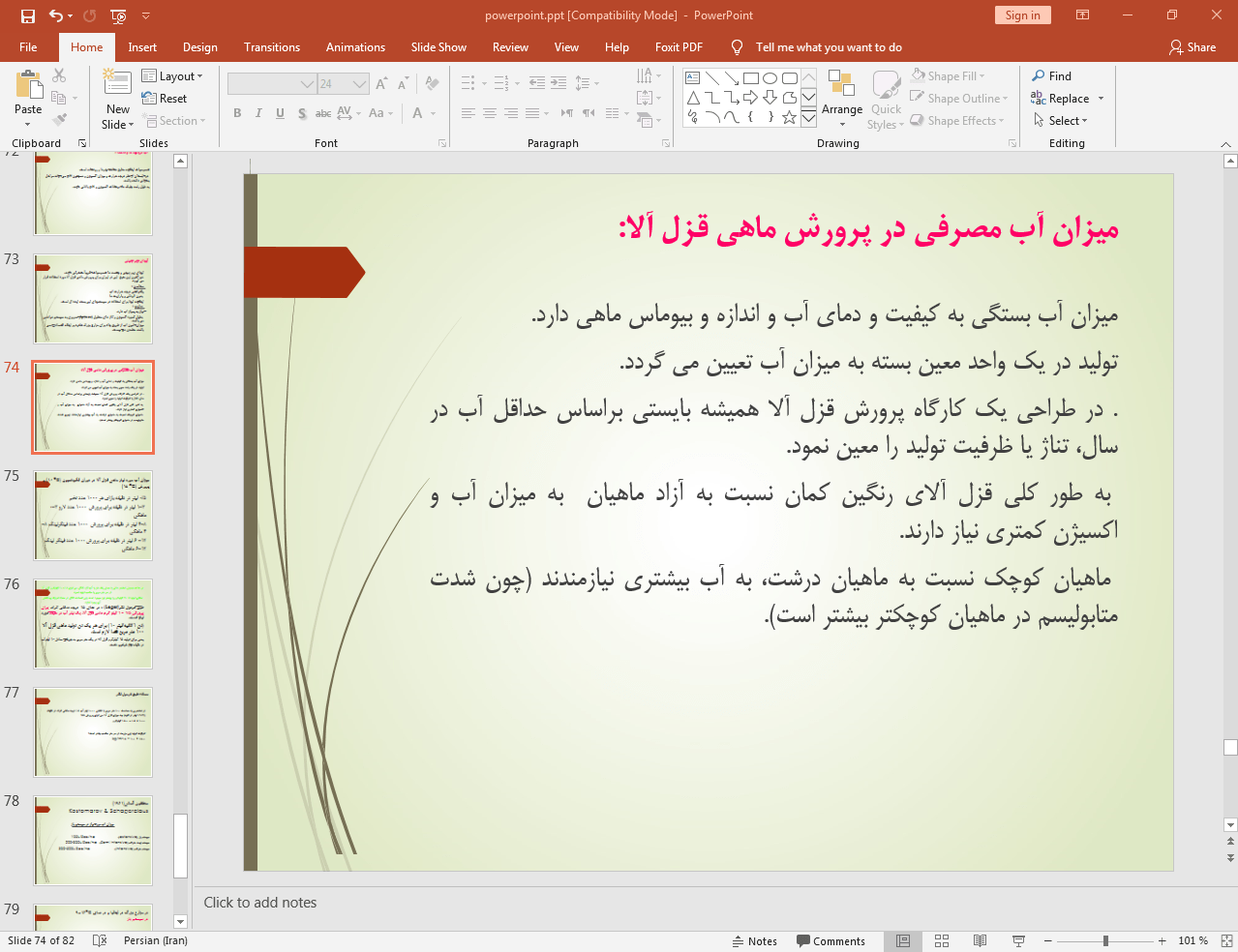This screenshot has height=952, width=1238.
Task: Cut selection with the scissors icon
Action: 59,75
